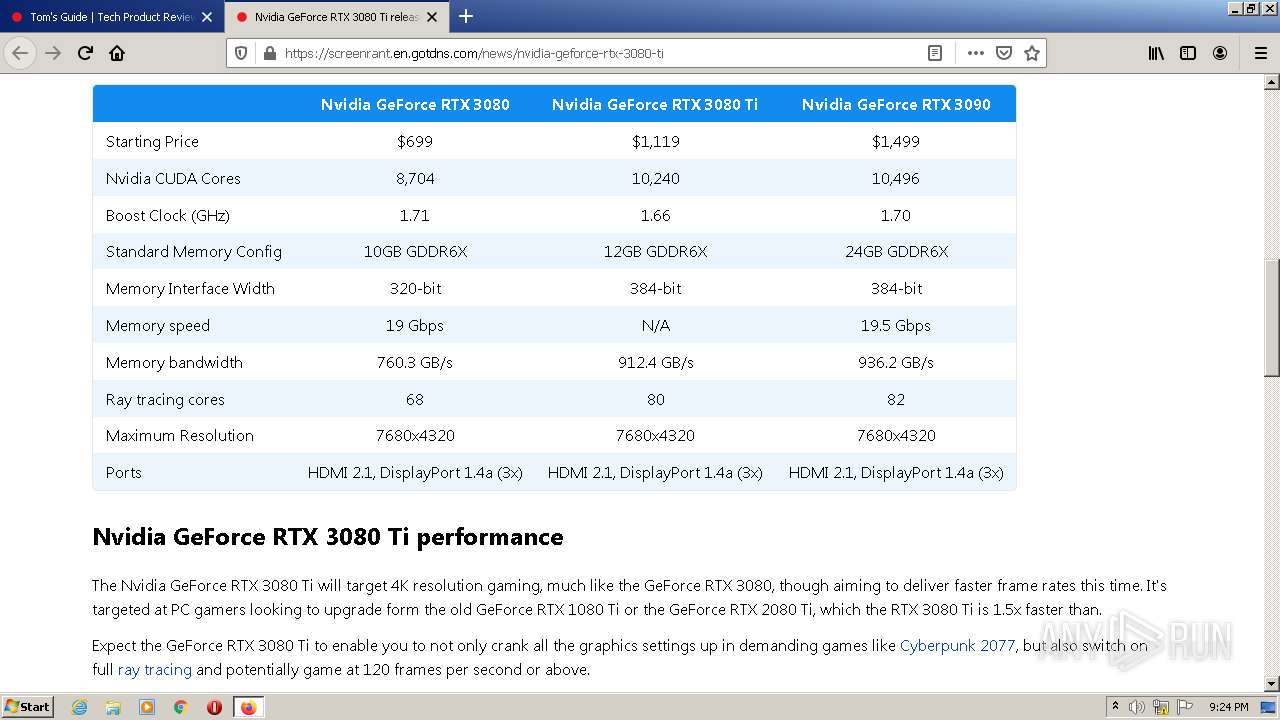Go back to previous page
This screenshot has height=720, width=1280.
20,53
